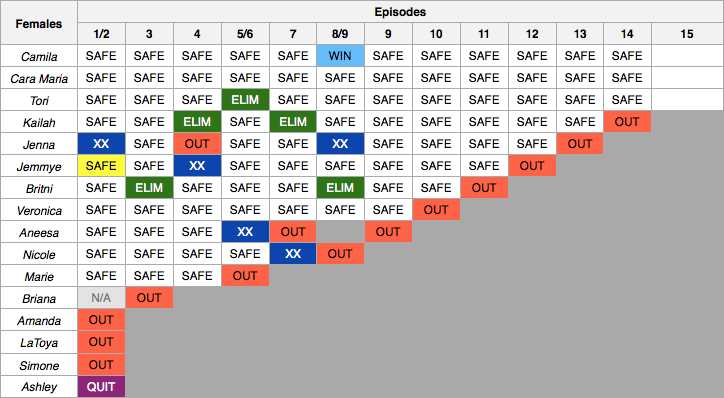Click the LaToya row name
The image size is (724, 398).
[x=39, y=343]
